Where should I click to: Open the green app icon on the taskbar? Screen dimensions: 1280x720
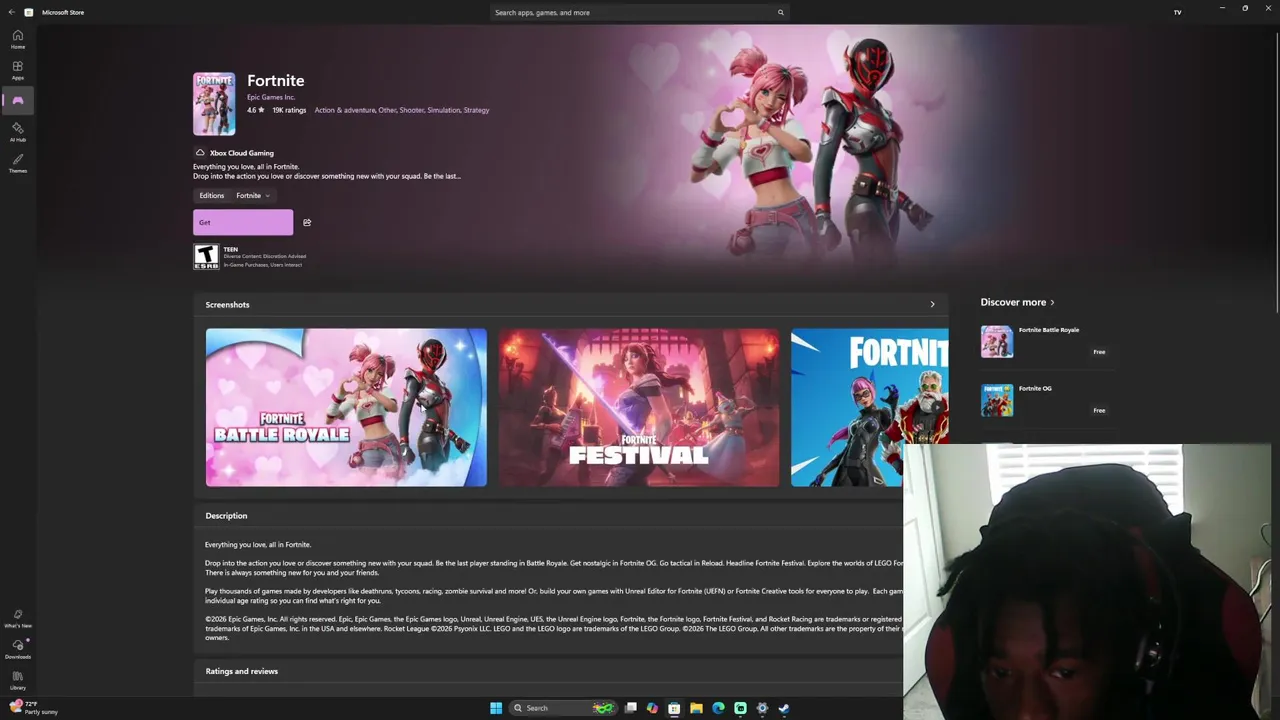coord(740,708)
